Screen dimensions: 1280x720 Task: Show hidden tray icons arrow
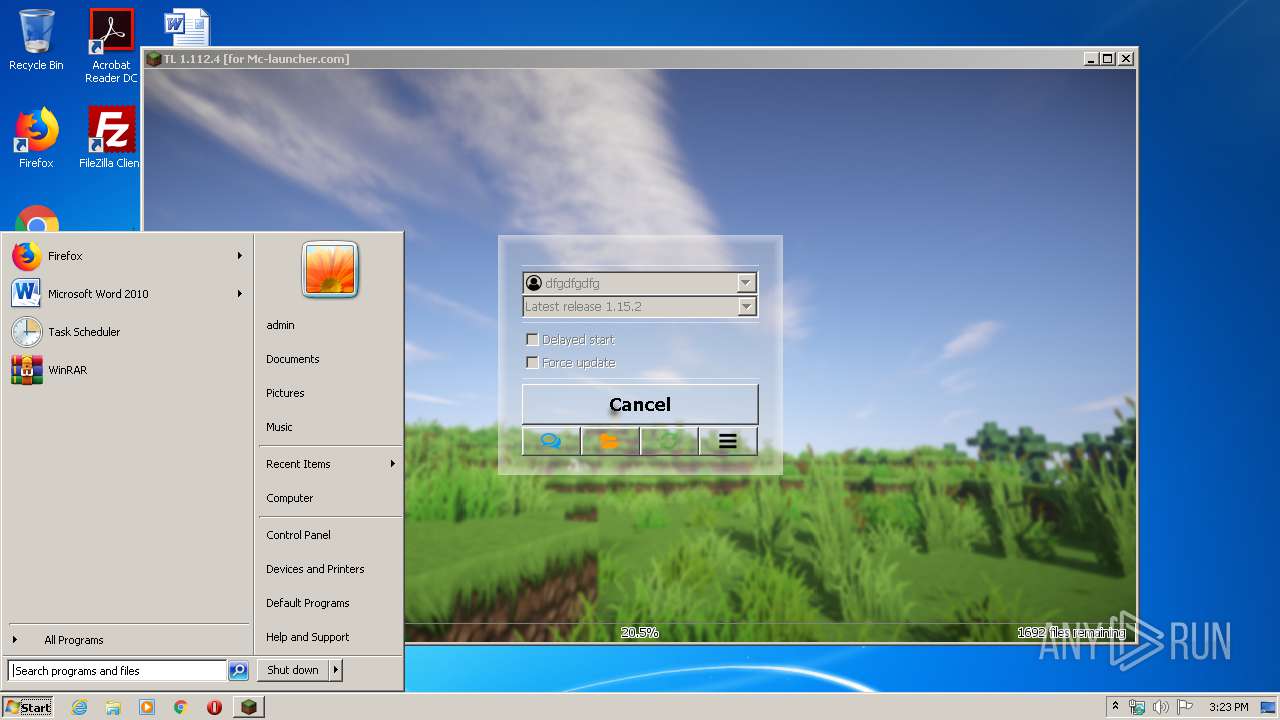point(1115,707)
